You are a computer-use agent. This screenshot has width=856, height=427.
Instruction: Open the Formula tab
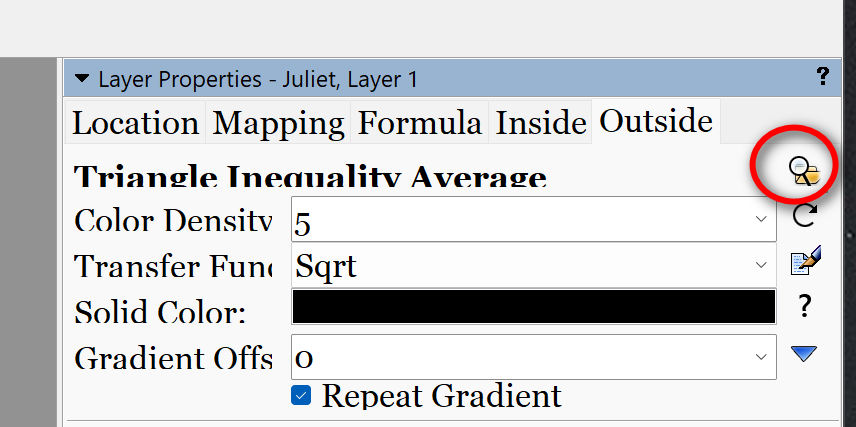[x=419, y=122]
